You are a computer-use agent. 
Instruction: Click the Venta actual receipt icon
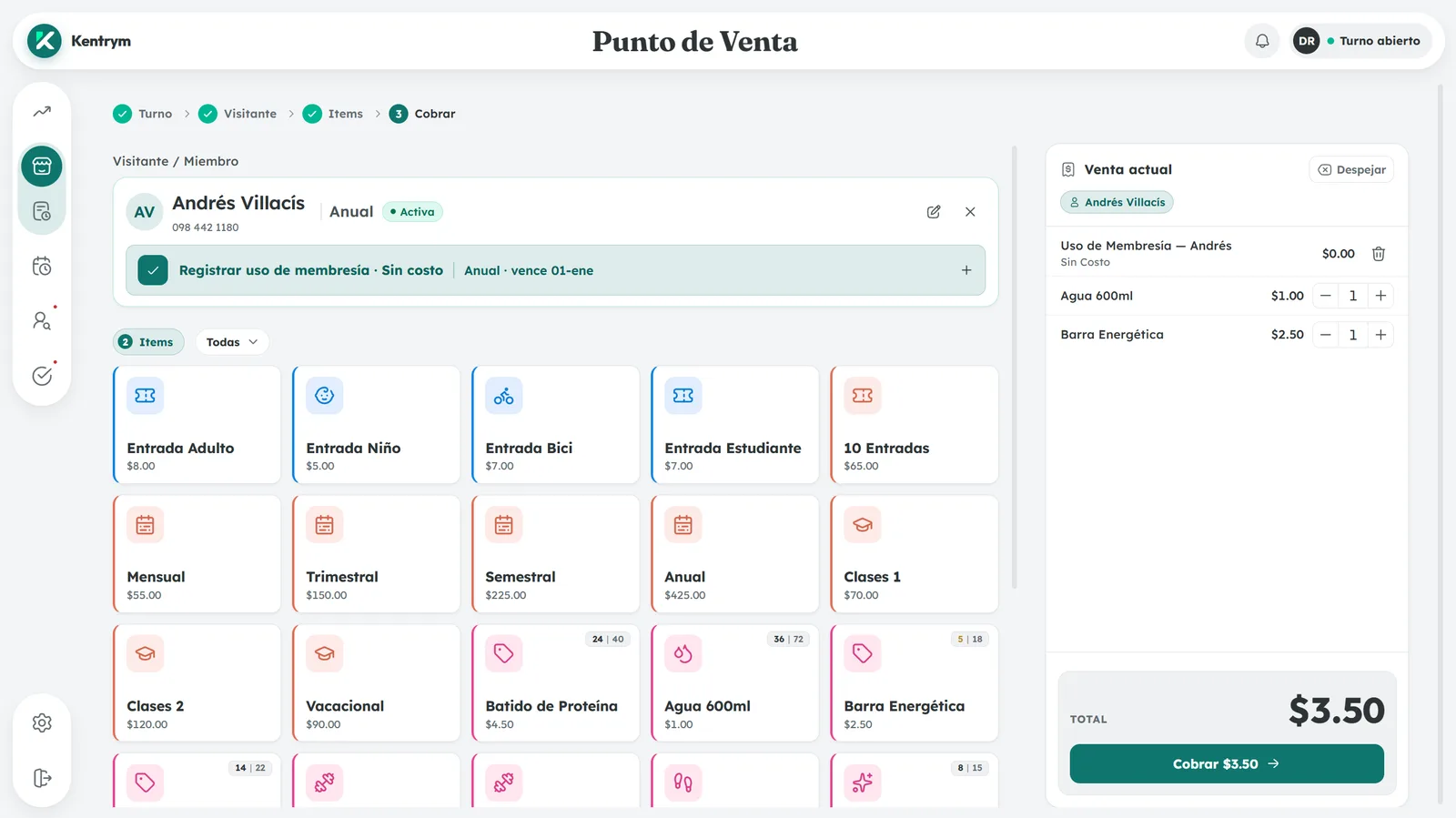(x=1068, y=169)
